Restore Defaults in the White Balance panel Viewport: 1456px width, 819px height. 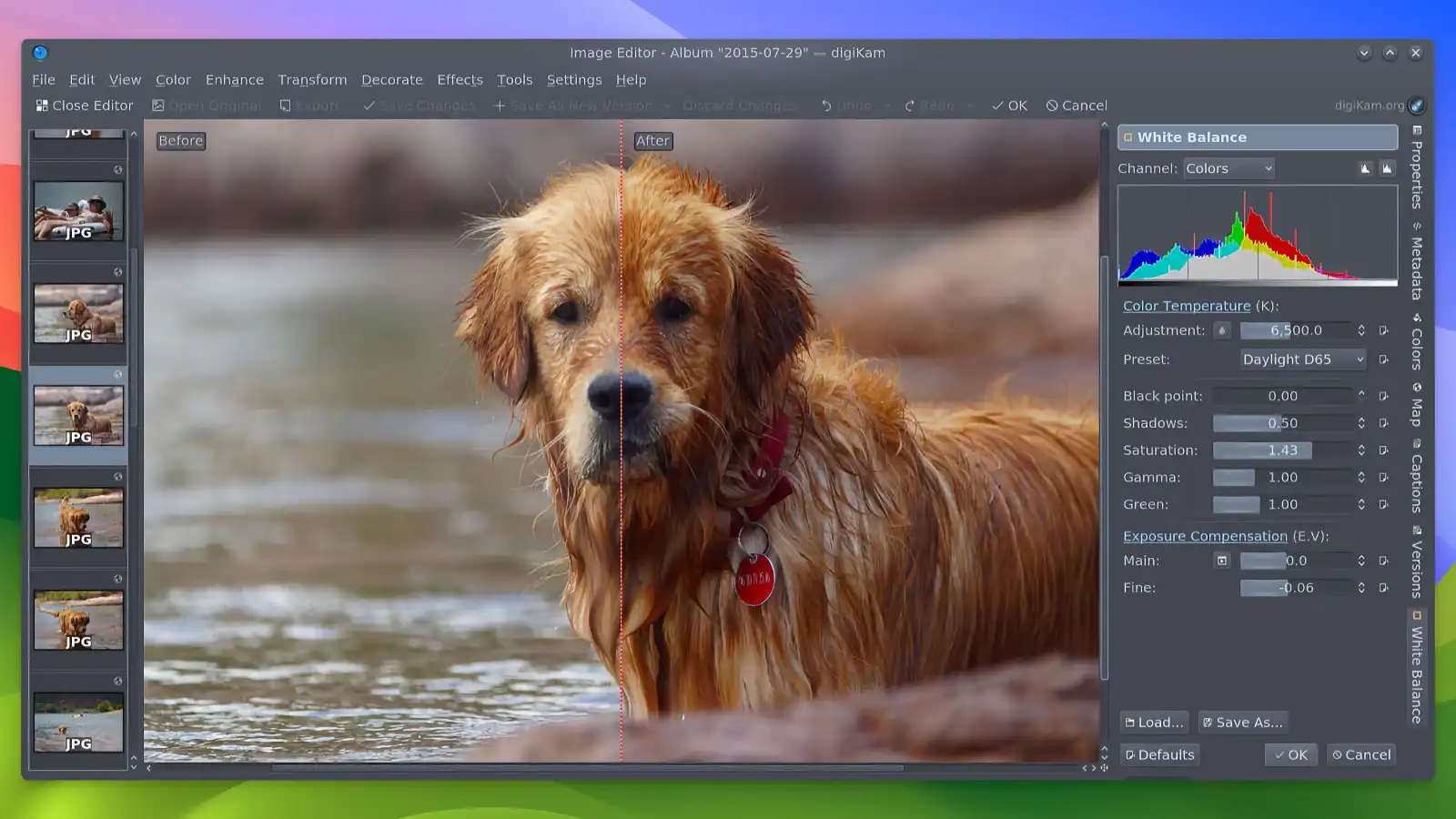click(x=1159, y=754)
